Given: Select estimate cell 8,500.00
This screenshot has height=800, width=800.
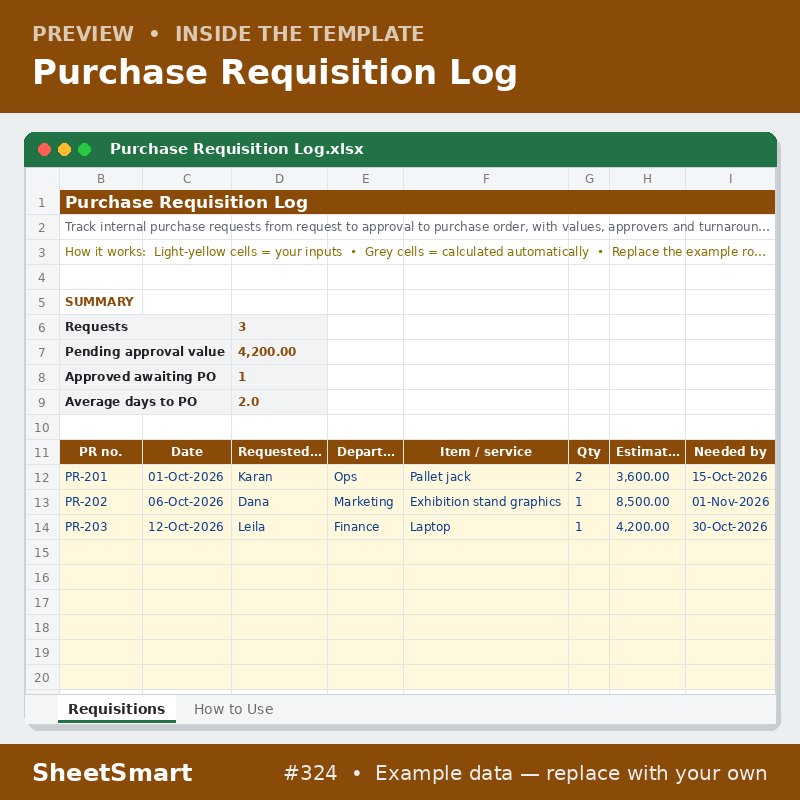Looking at the screenshot, I should pyautogui.click(x=647, y=502).
